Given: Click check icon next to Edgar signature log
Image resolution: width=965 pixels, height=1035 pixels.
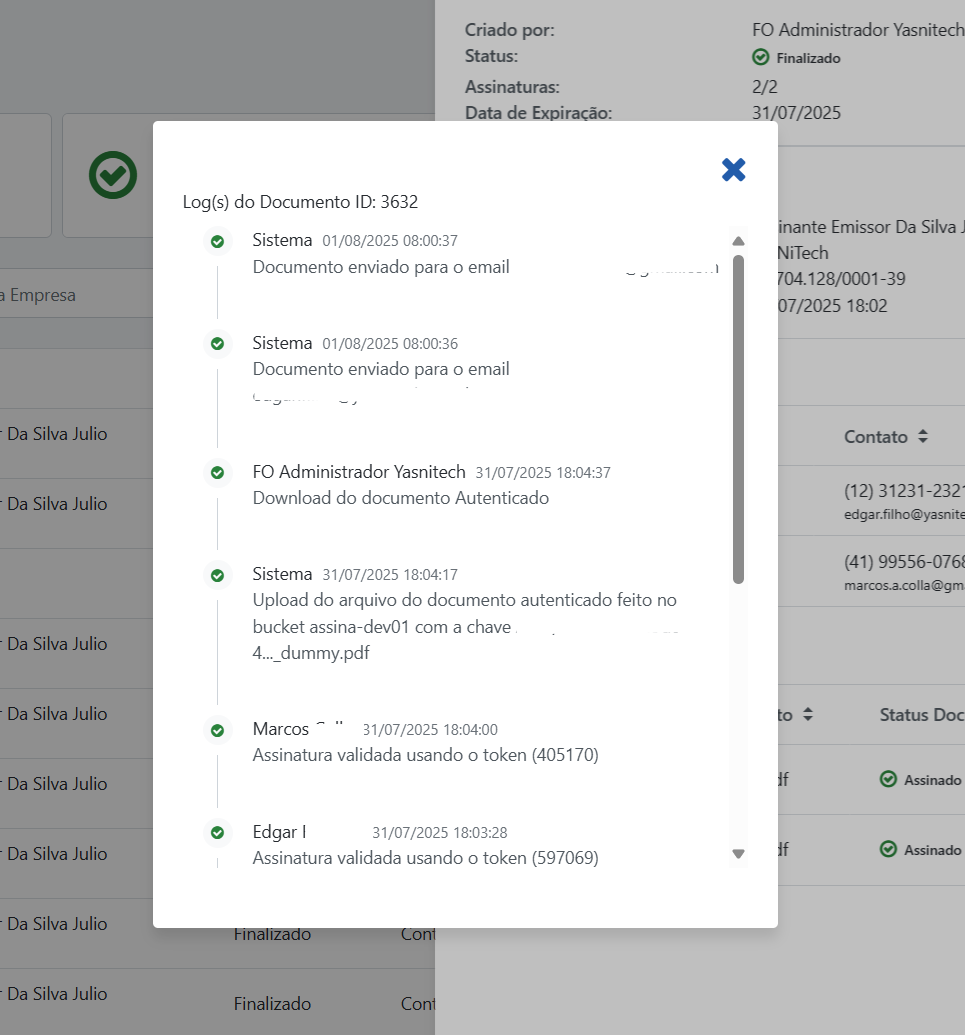Looking at the screenshot, I should tap(217, 832).
